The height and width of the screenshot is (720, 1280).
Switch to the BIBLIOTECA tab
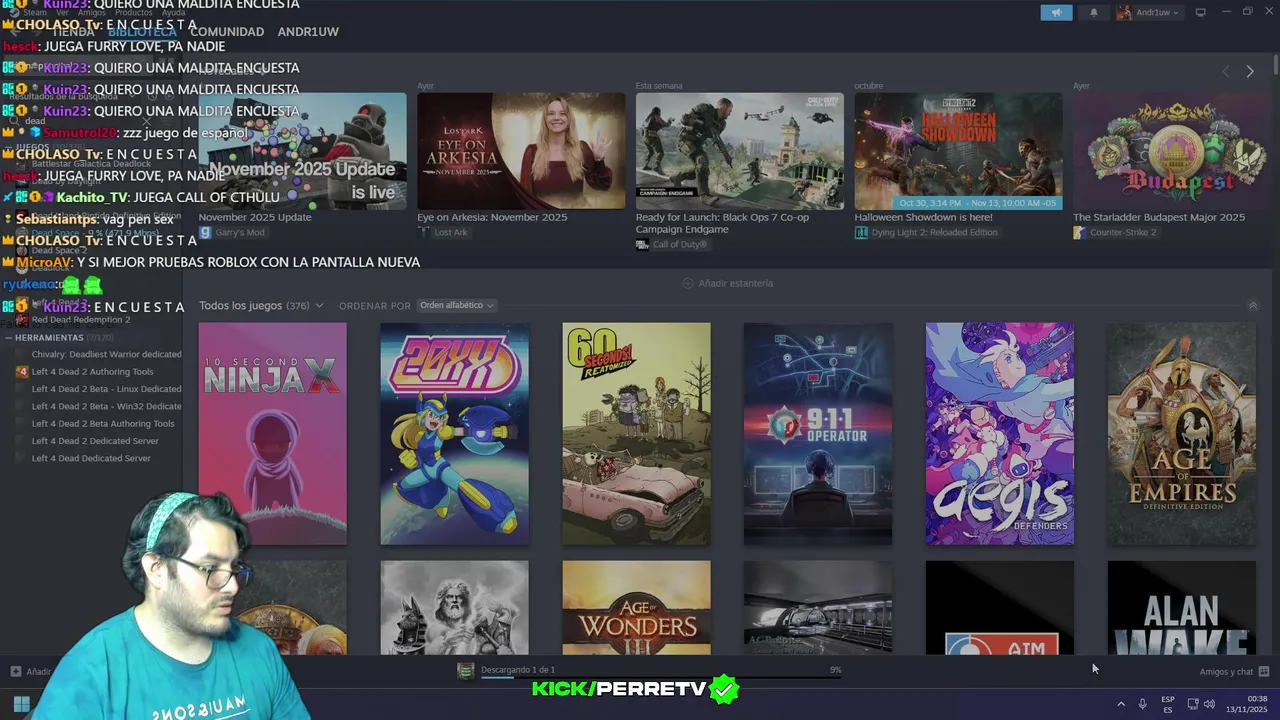coord(142,32)
